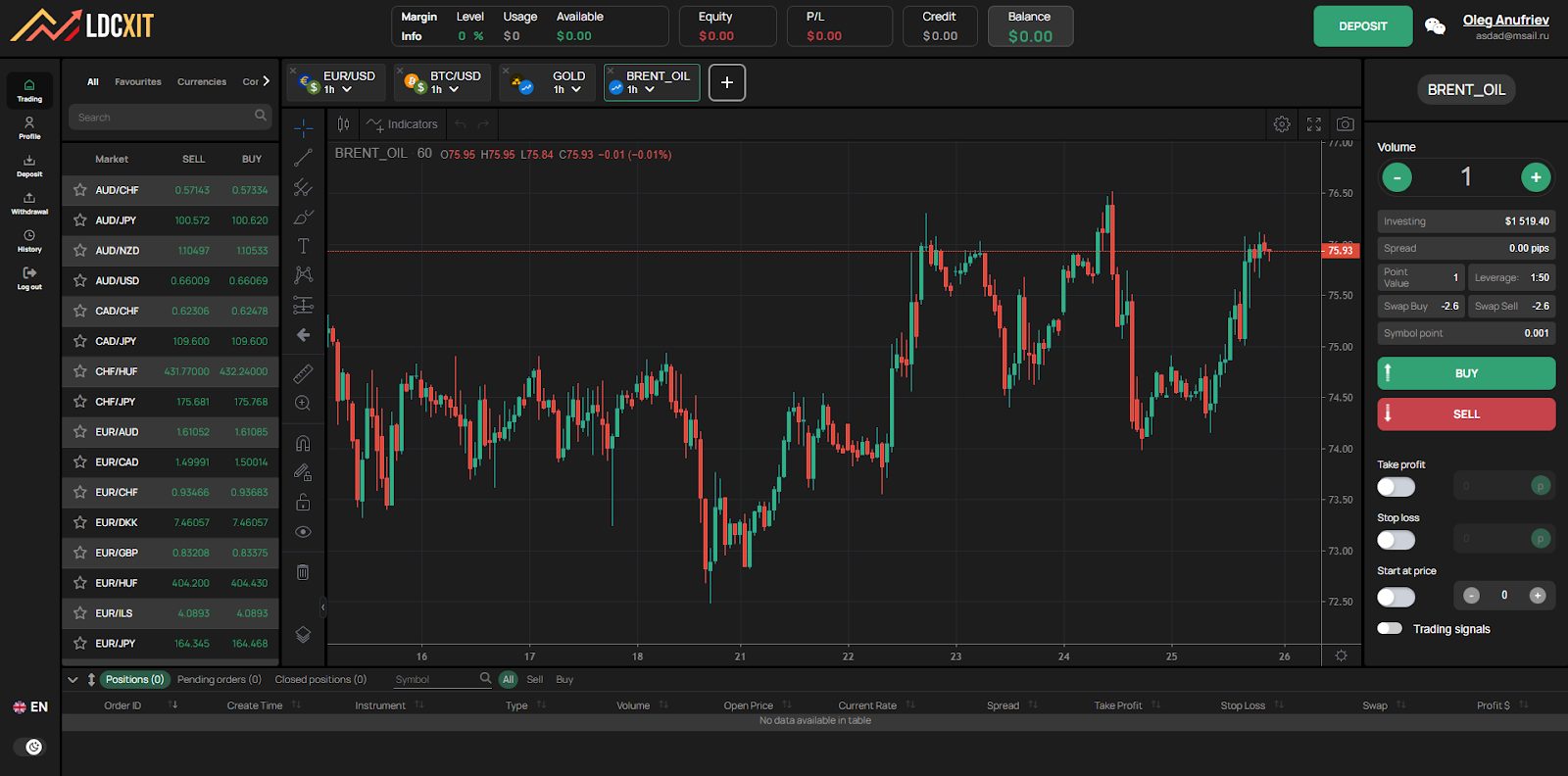
Task: Toggle magnet mode in drawing toolbar
Action: [304, 443]
